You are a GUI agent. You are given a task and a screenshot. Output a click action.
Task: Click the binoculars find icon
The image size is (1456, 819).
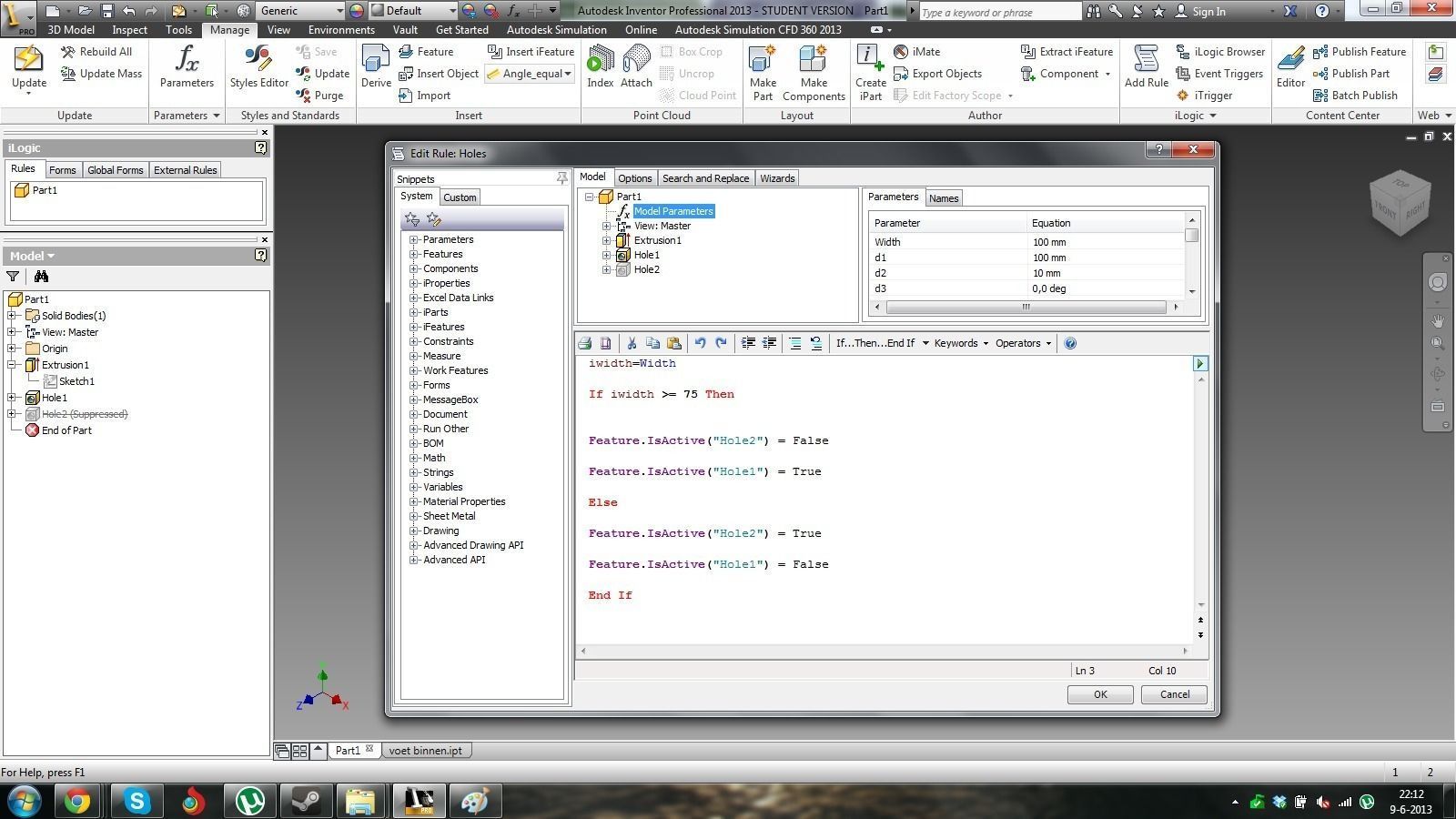(x=41, y=277)
